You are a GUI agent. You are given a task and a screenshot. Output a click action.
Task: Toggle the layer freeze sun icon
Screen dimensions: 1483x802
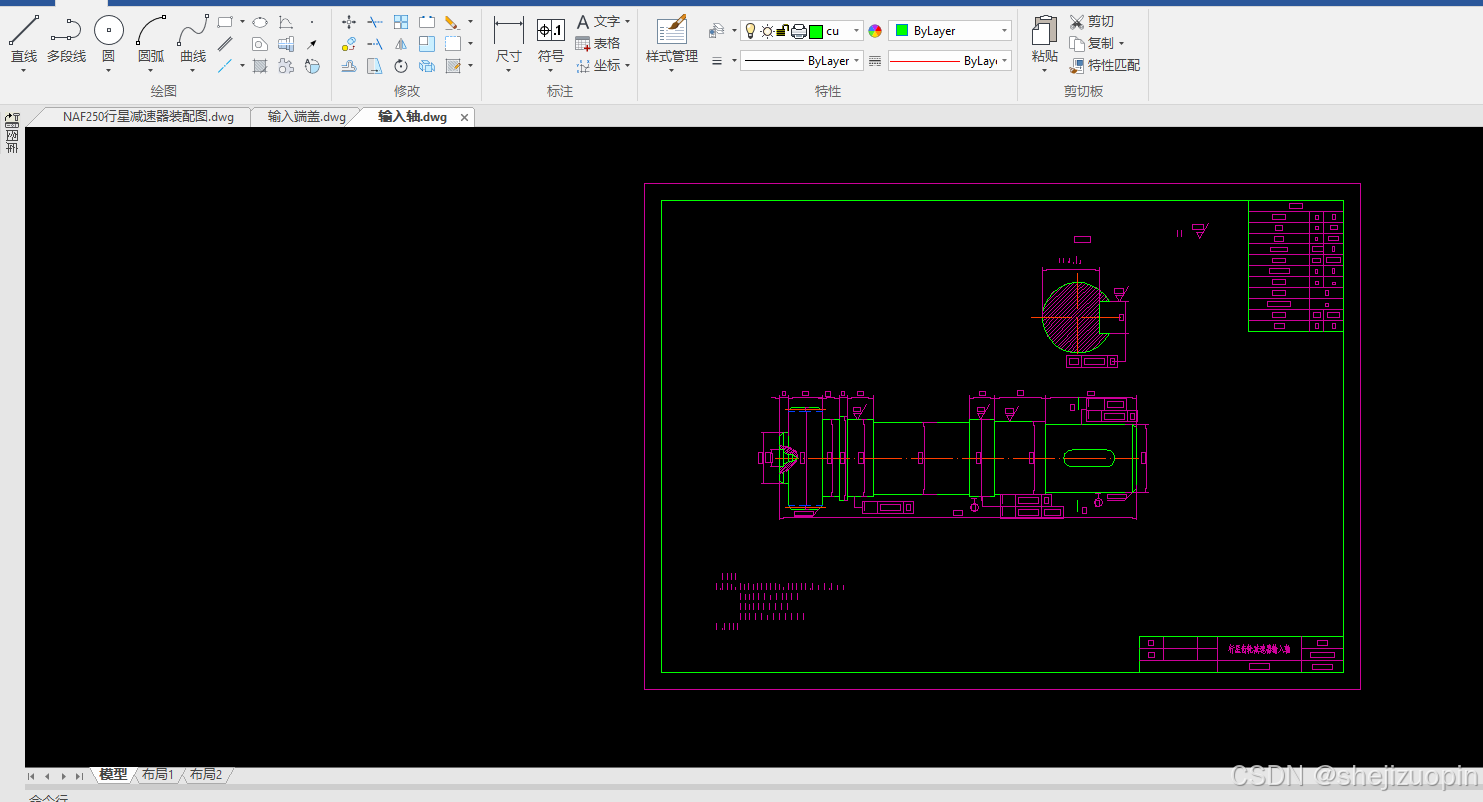(767, 31)
